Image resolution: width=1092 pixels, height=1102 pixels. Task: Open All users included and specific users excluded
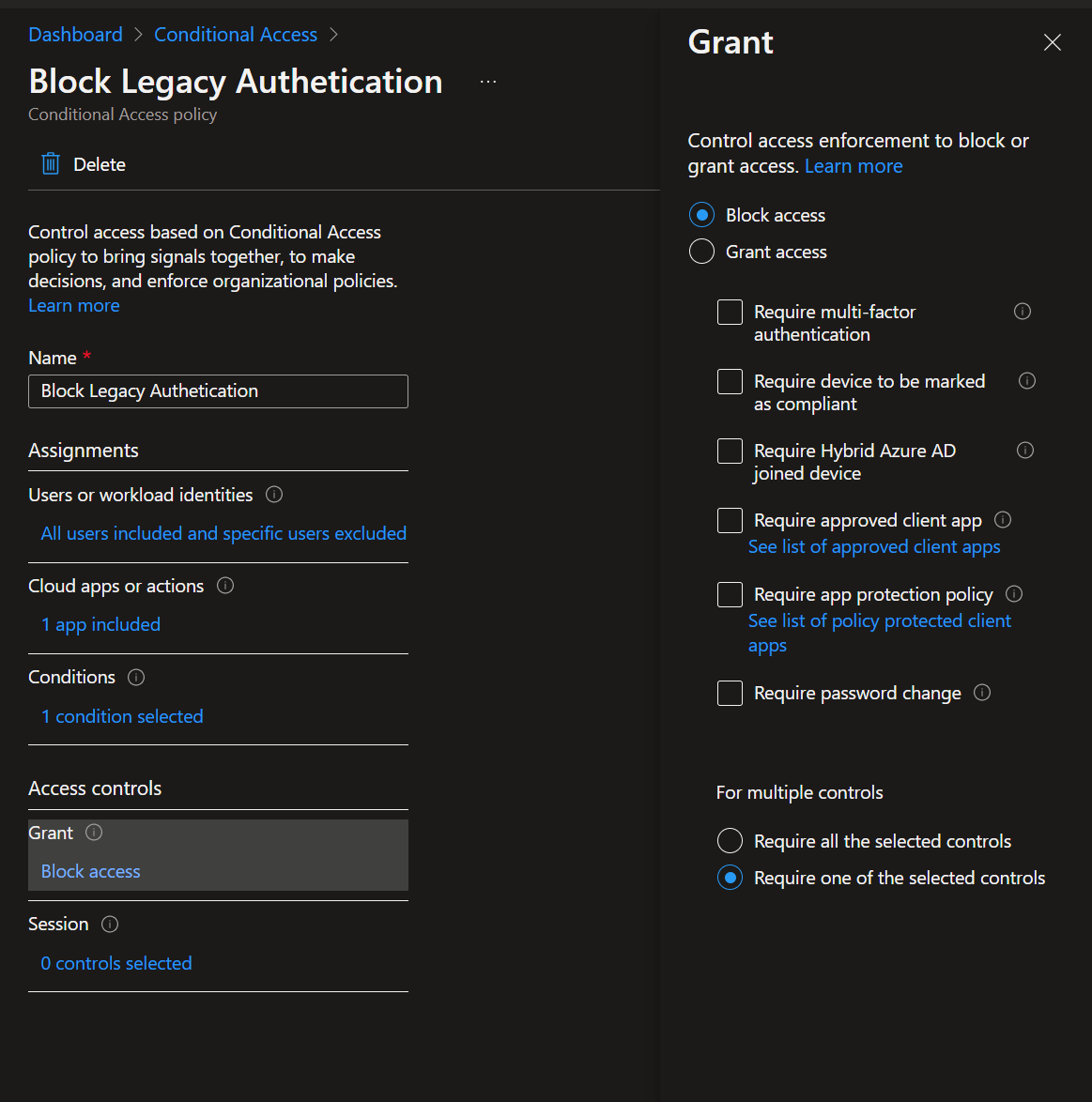pyautogui.click(x=223, y=533)
